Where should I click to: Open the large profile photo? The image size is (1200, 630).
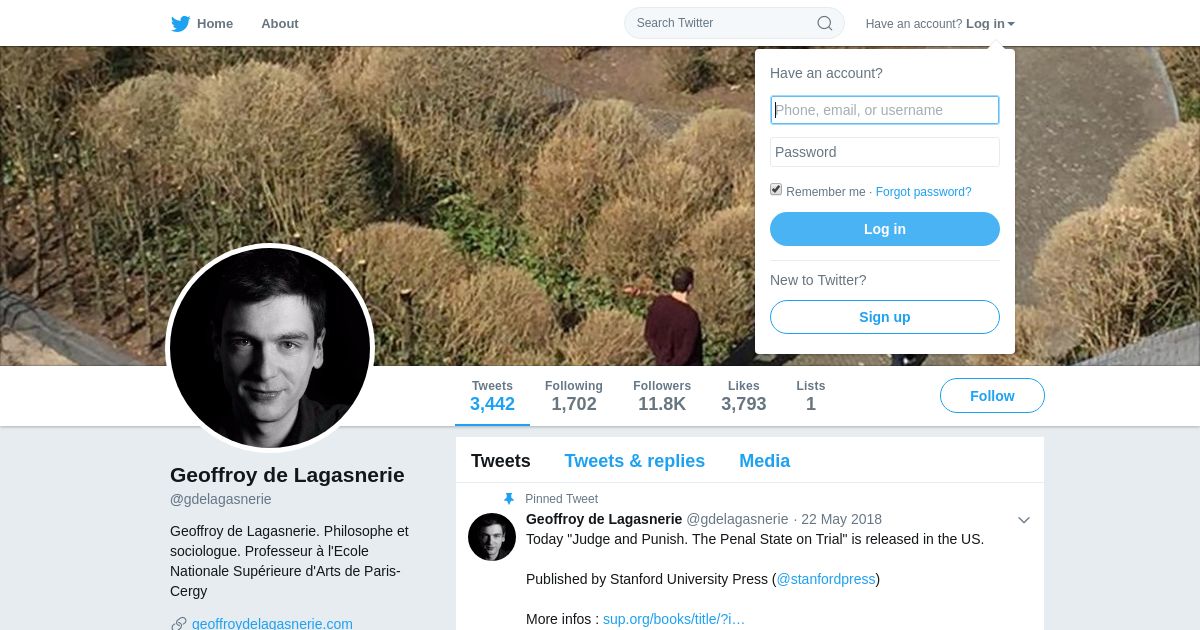point(270,348)
